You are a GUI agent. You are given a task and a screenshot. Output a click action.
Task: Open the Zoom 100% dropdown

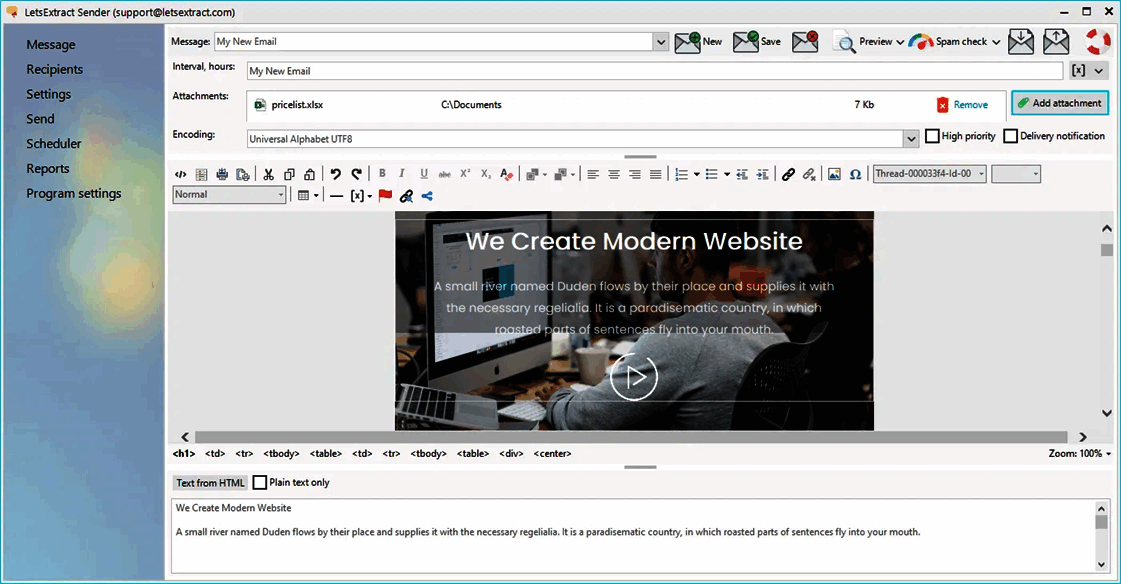point(1080,454)
